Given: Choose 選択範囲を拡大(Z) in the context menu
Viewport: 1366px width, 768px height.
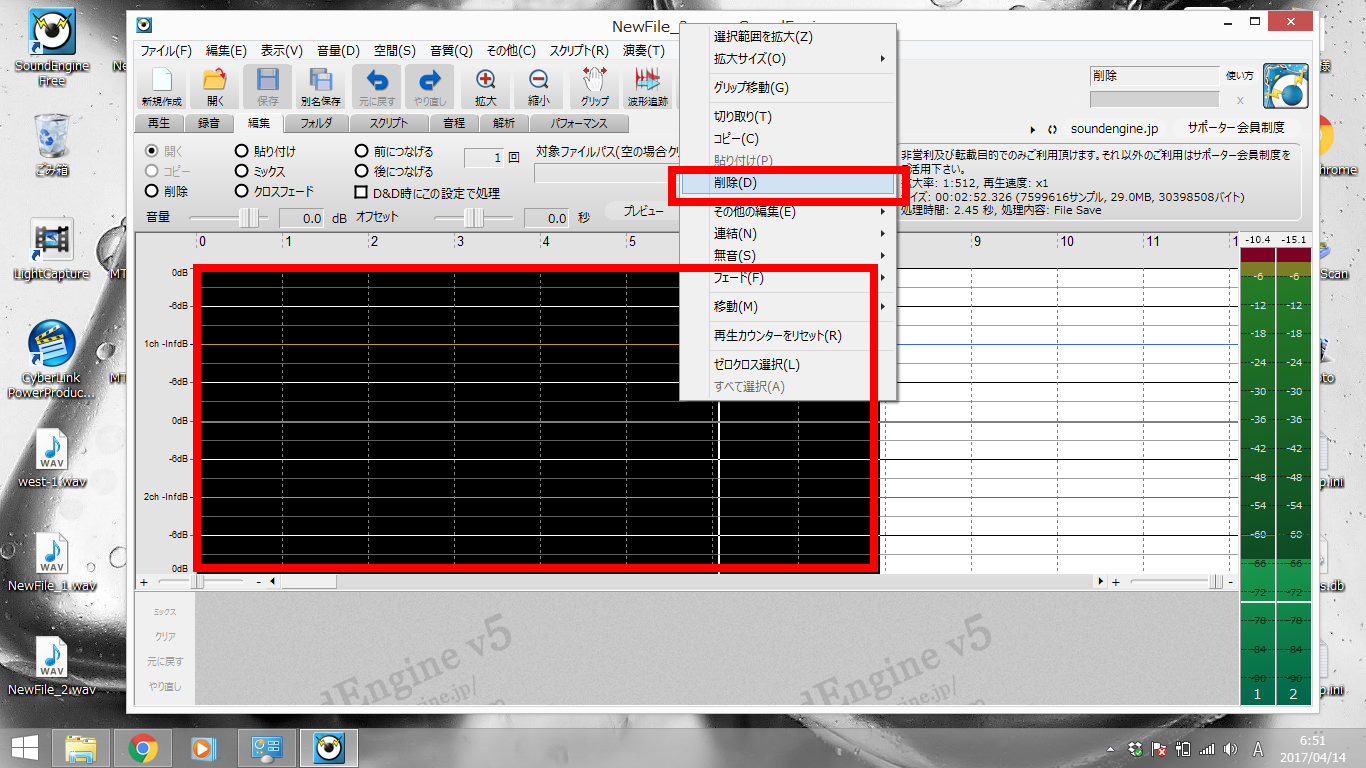Looking at the screenshot, I should (788, 37).
